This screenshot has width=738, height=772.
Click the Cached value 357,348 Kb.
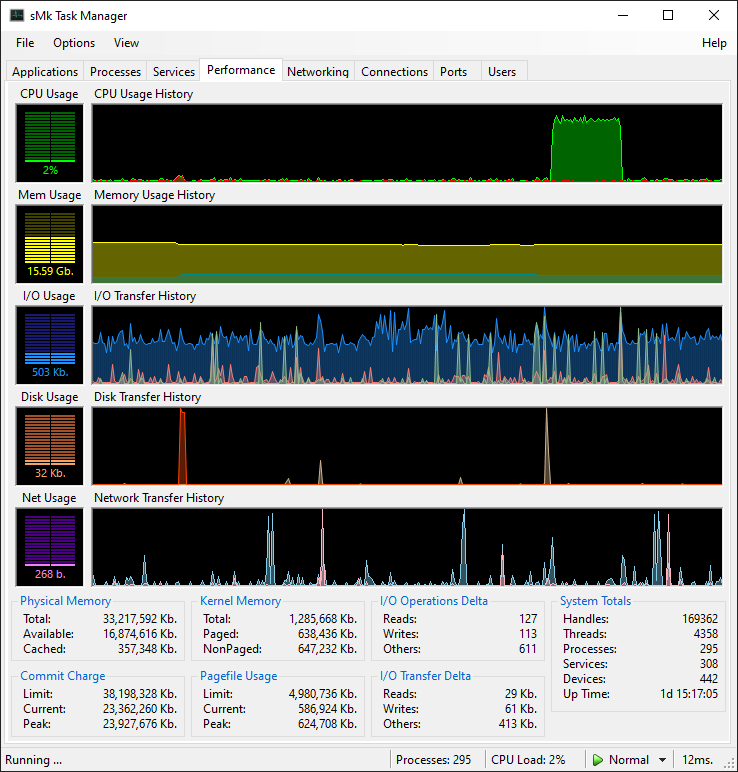tap(147, 649)
